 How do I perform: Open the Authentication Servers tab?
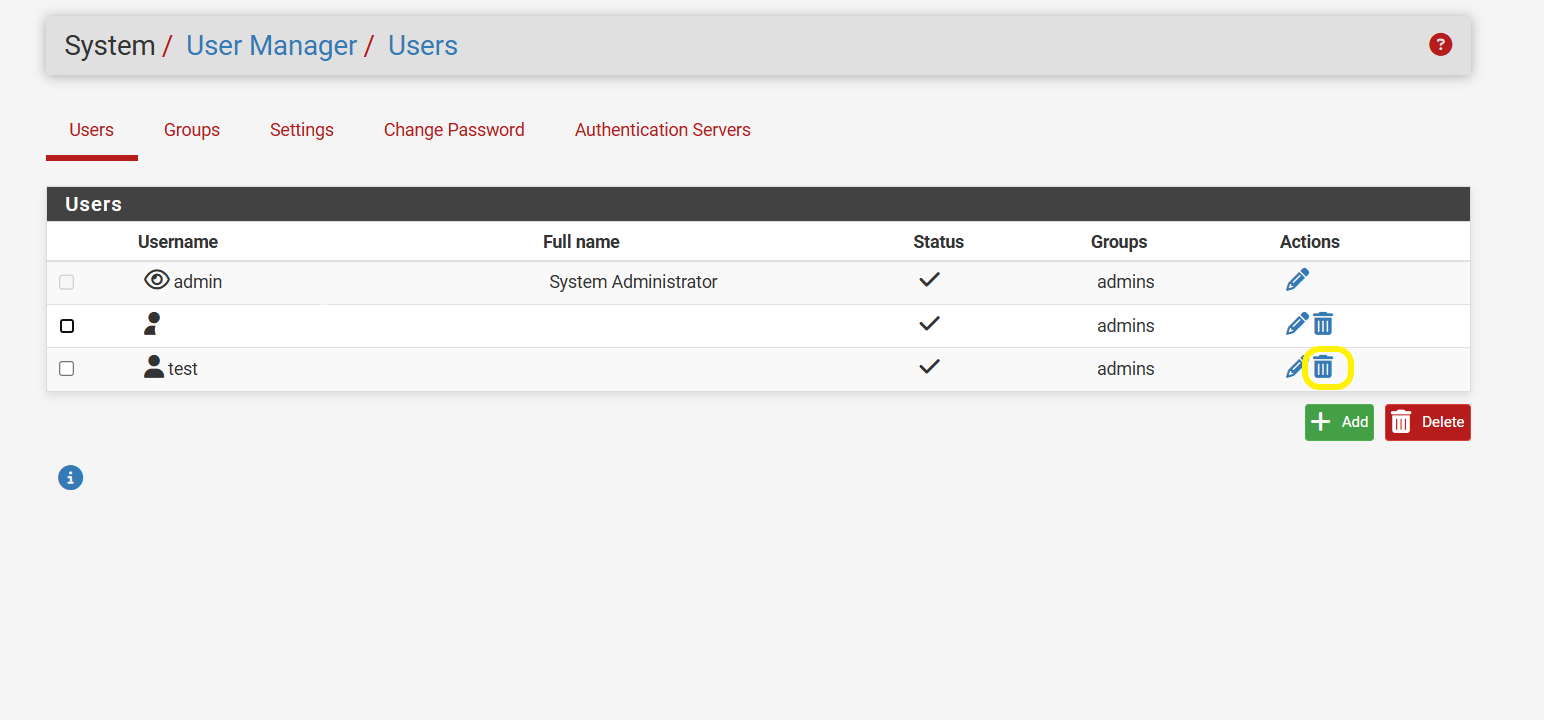click(x=662, y=130)
